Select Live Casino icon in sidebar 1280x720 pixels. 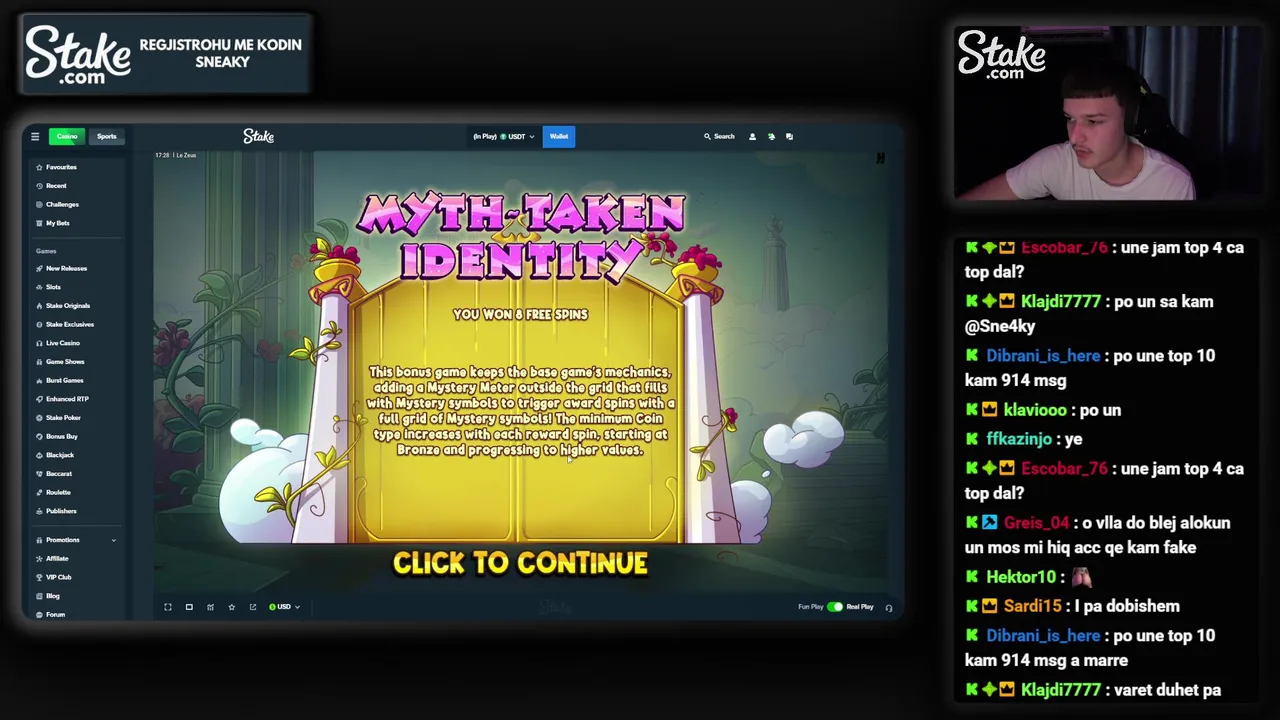[x=39, y=343]
